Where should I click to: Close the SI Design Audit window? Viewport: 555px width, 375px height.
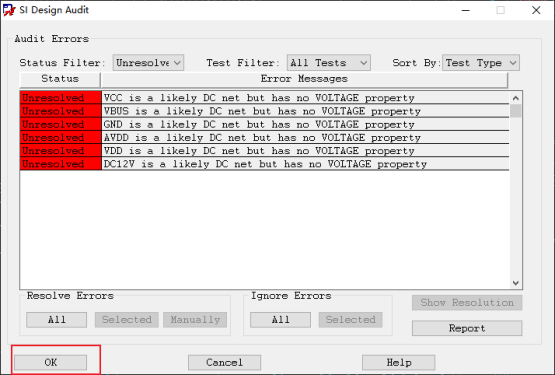[x=536, y=10]
